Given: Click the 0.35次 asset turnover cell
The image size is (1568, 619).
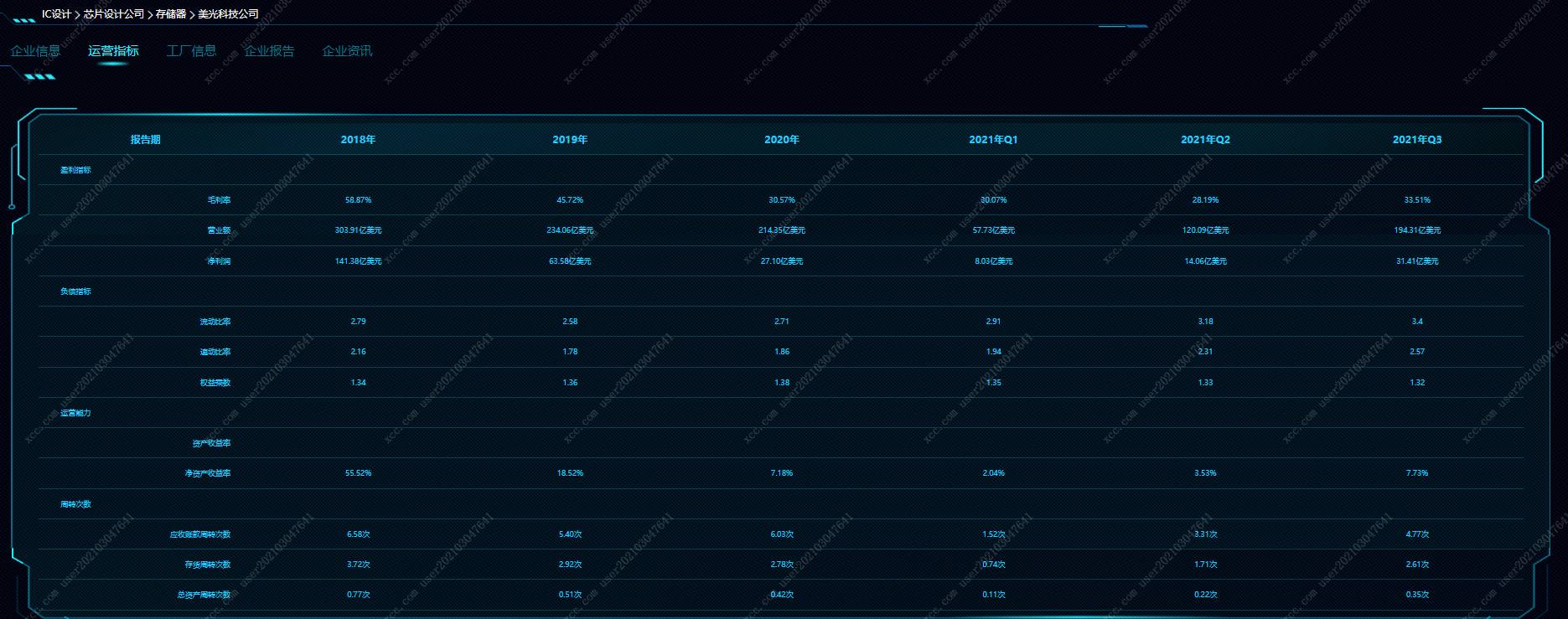Looking at the screenshot, I should 1417,595.
